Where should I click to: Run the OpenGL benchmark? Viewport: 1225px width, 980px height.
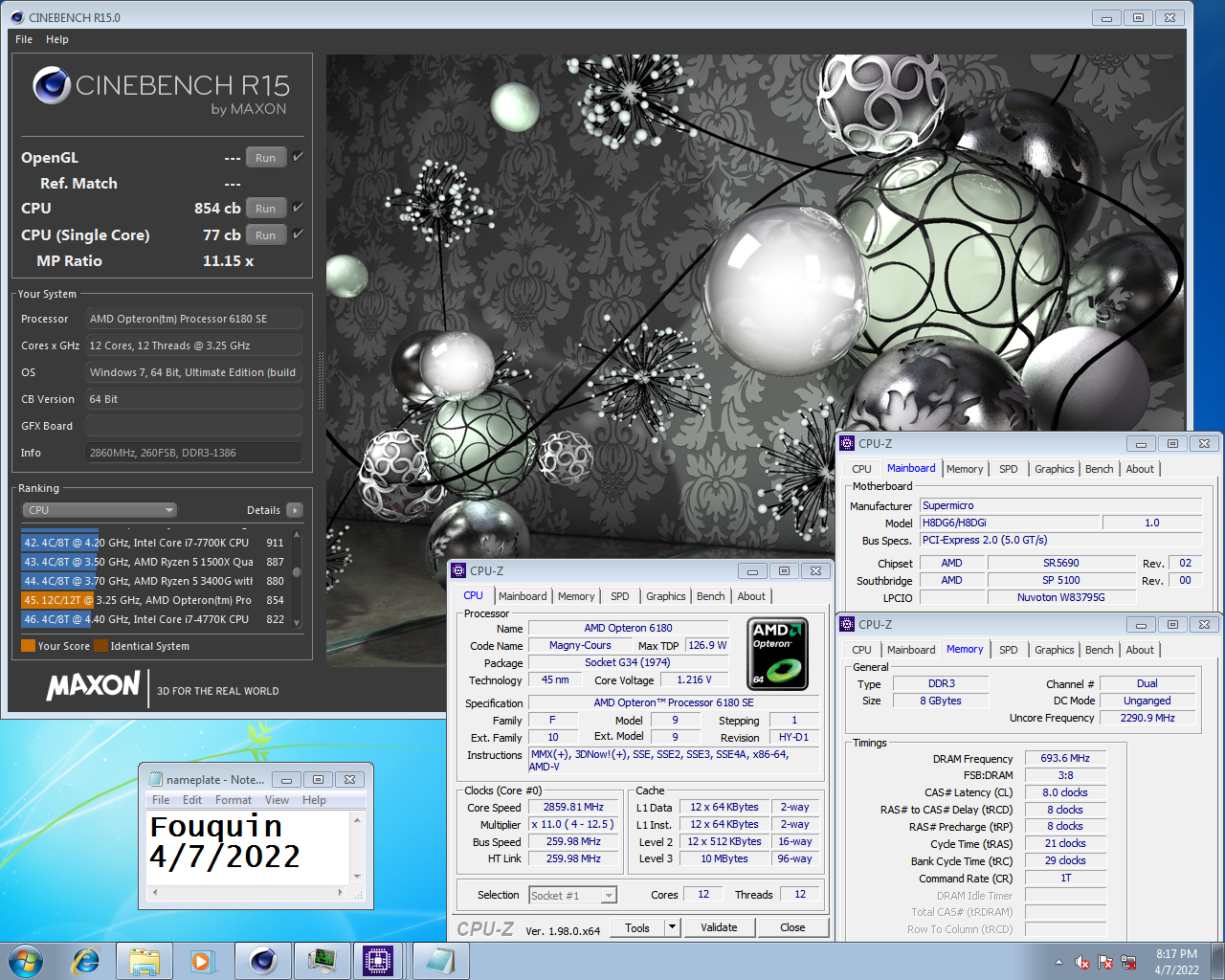tap(266, 158)
